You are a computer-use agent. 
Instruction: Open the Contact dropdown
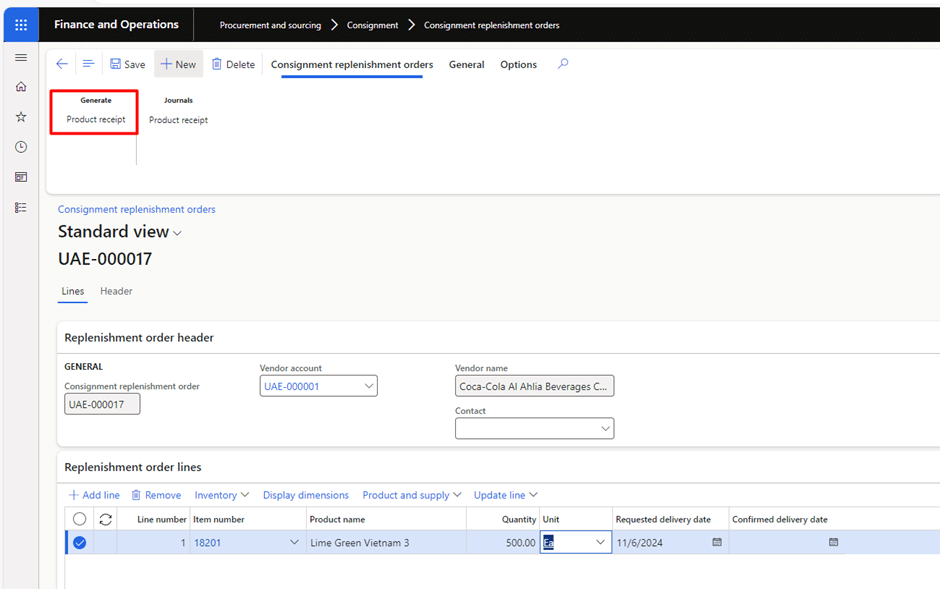605,428
